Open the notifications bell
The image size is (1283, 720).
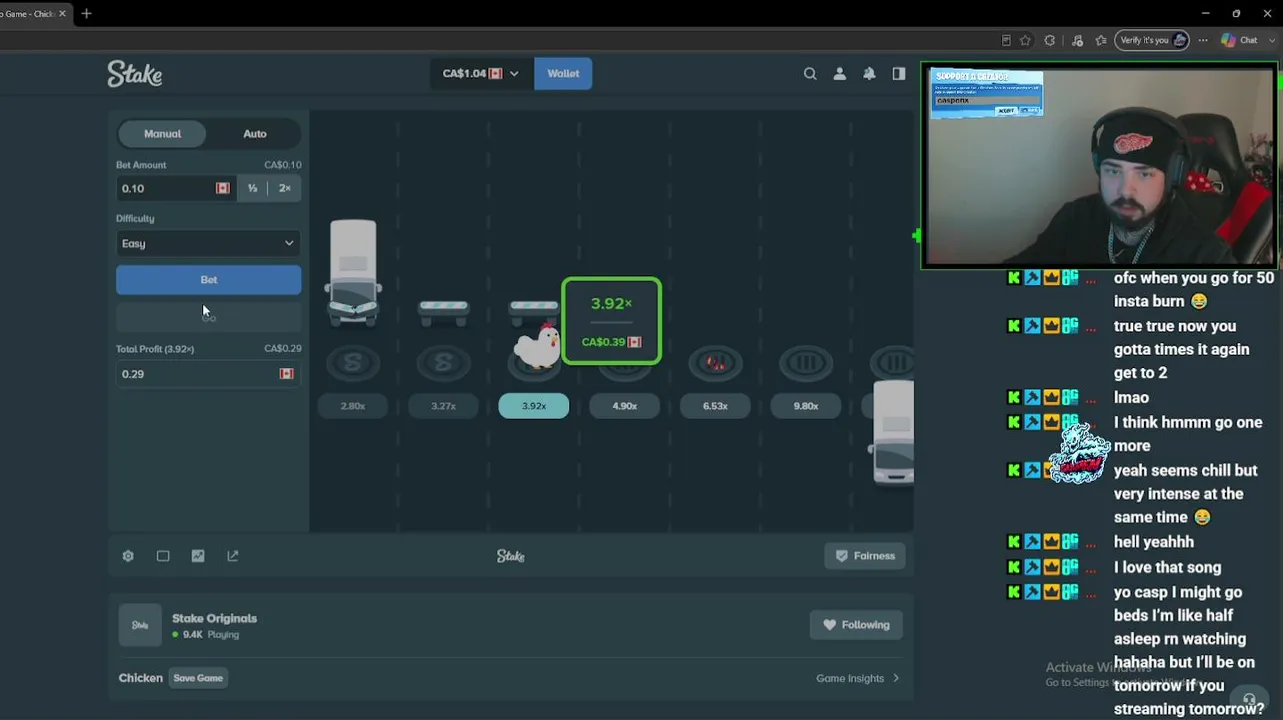coord(869,73)
